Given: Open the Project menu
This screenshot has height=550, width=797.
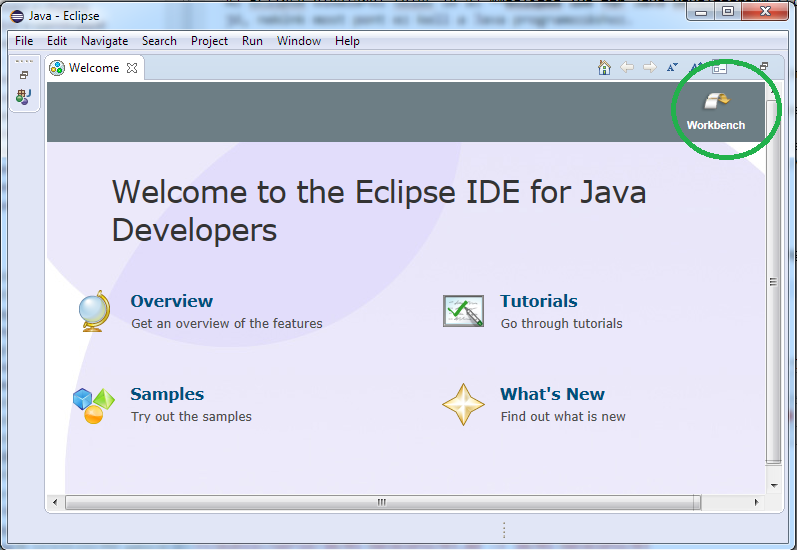Looking at the screenshot, I should coord(209,41).
